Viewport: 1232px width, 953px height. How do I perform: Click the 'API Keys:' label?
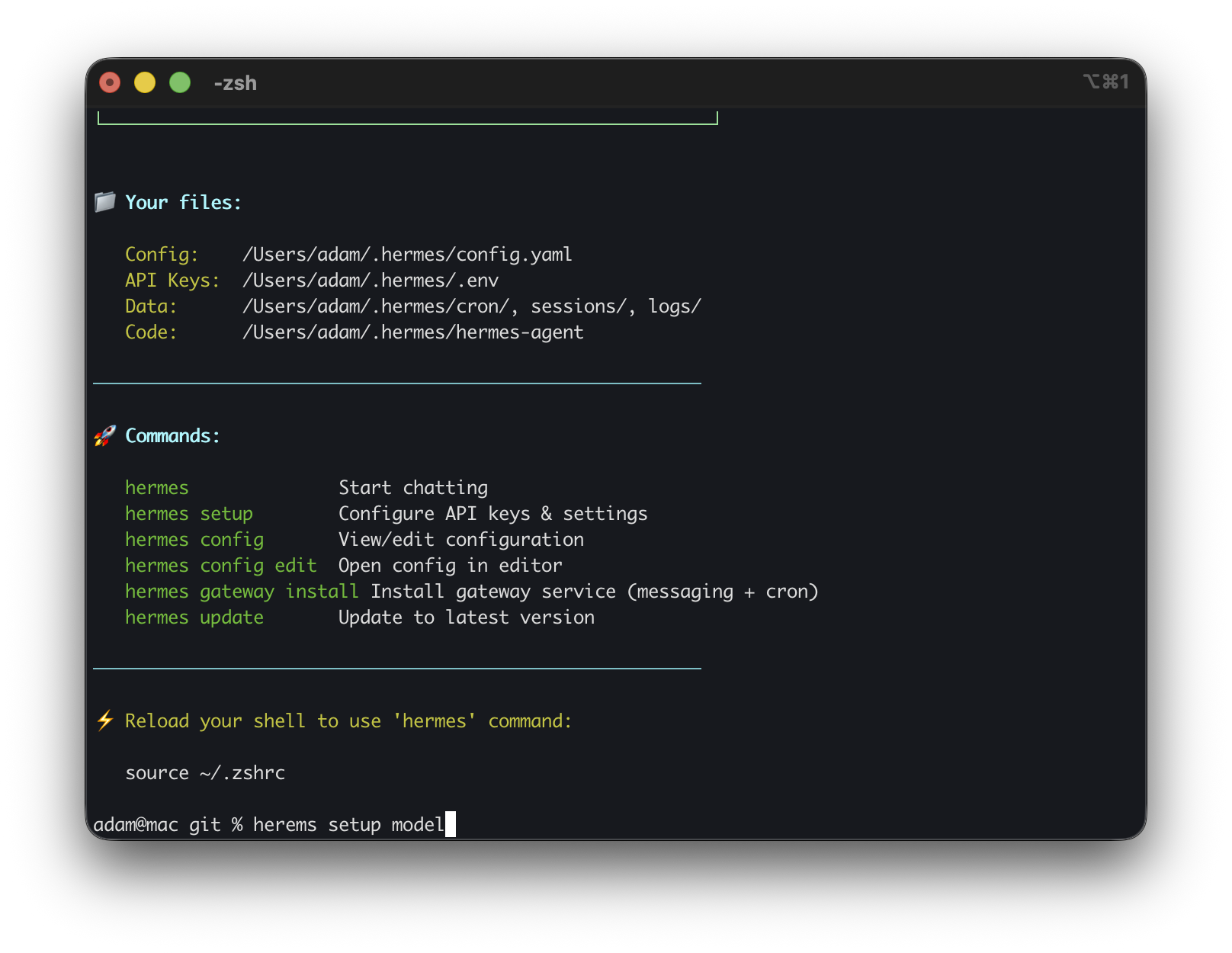pyautogui.click(x=172, y=281)
